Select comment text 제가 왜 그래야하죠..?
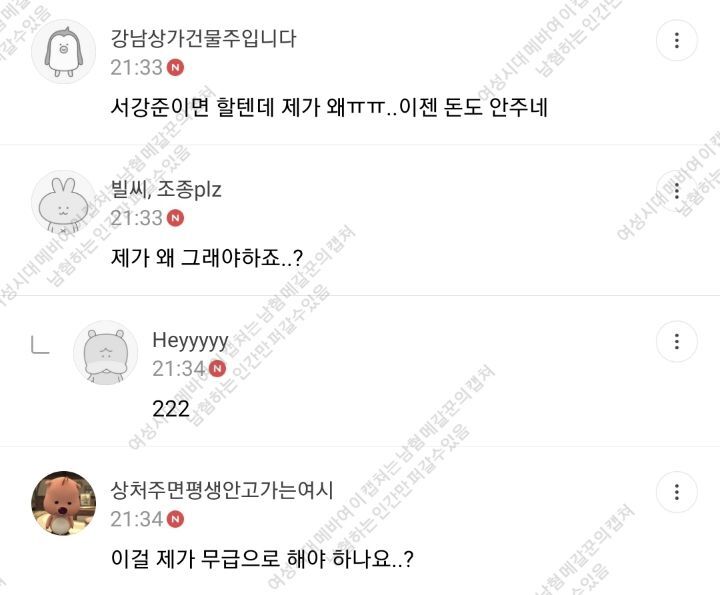Screen dimensions: 720x595 point(207,258)
